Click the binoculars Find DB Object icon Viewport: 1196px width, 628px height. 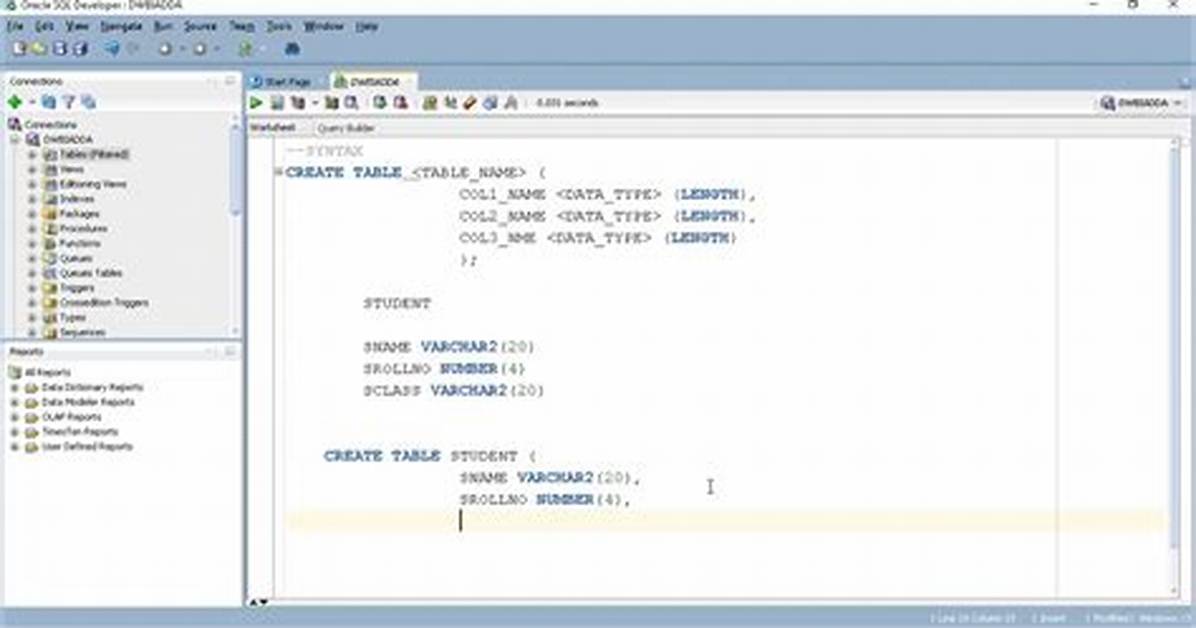pos(291,49)
